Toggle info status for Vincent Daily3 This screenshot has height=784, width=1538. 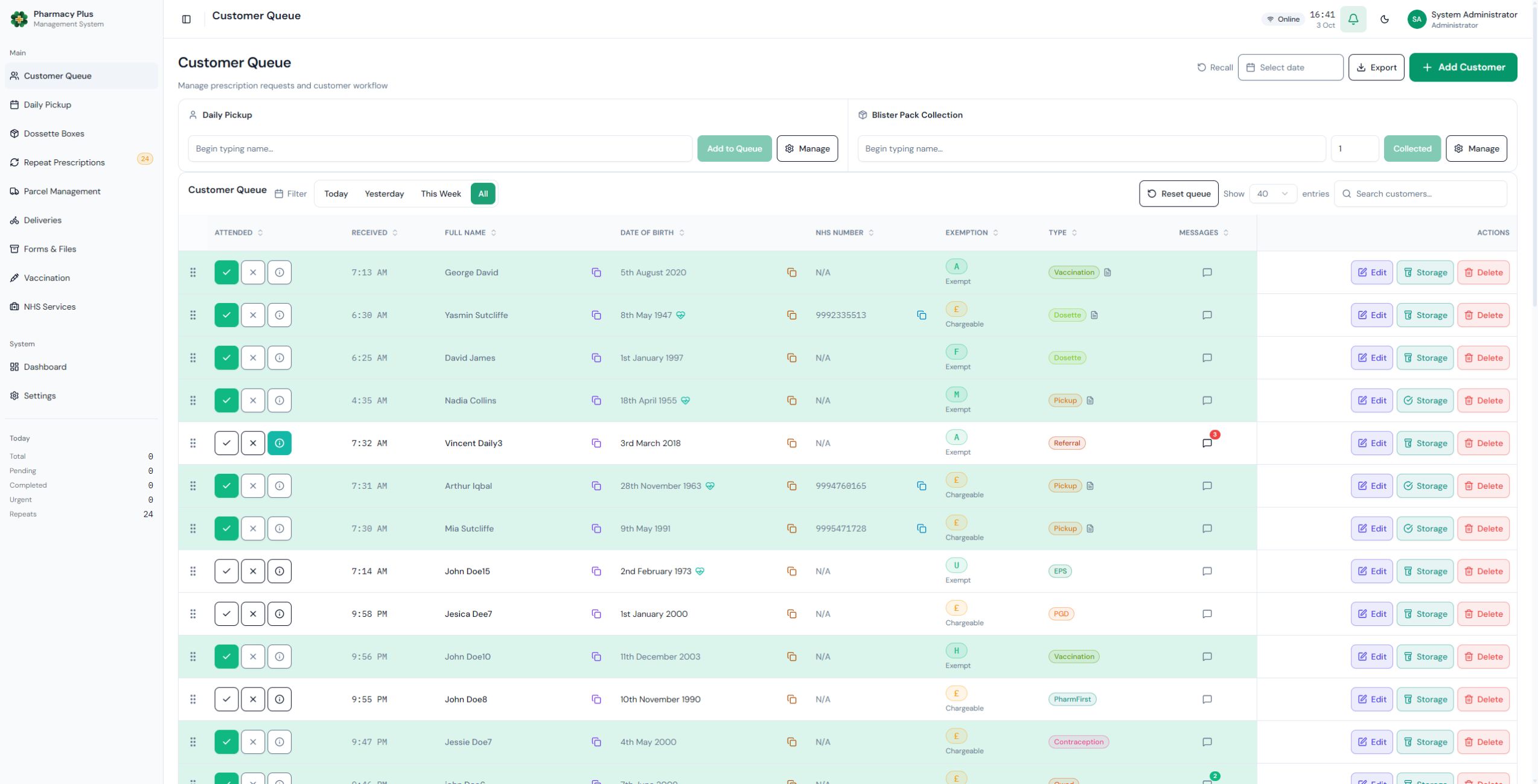point(279,443)
